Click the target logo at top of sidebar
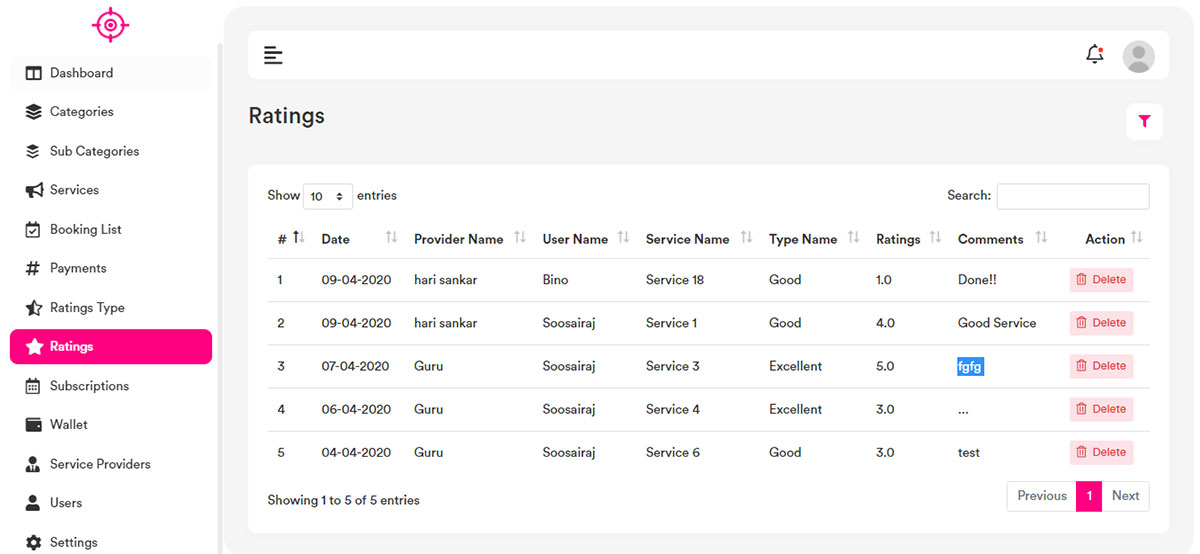 [x=110, y=25]
